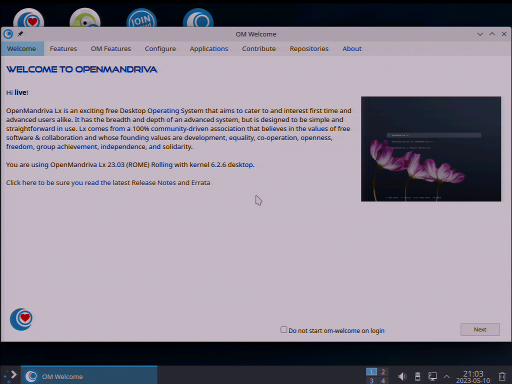512x384 pixels.
Task: Open the network display tray icon
Action: tap(432, 376)
